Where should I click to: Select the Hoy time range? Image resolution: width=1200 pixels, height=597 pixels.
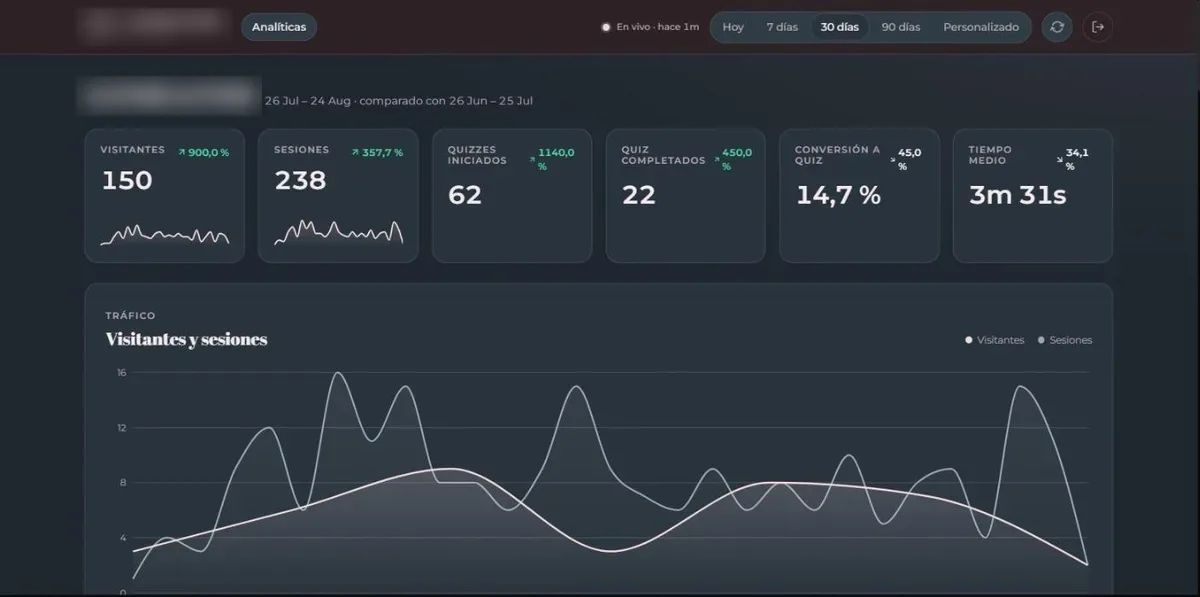tap(733, 27)
